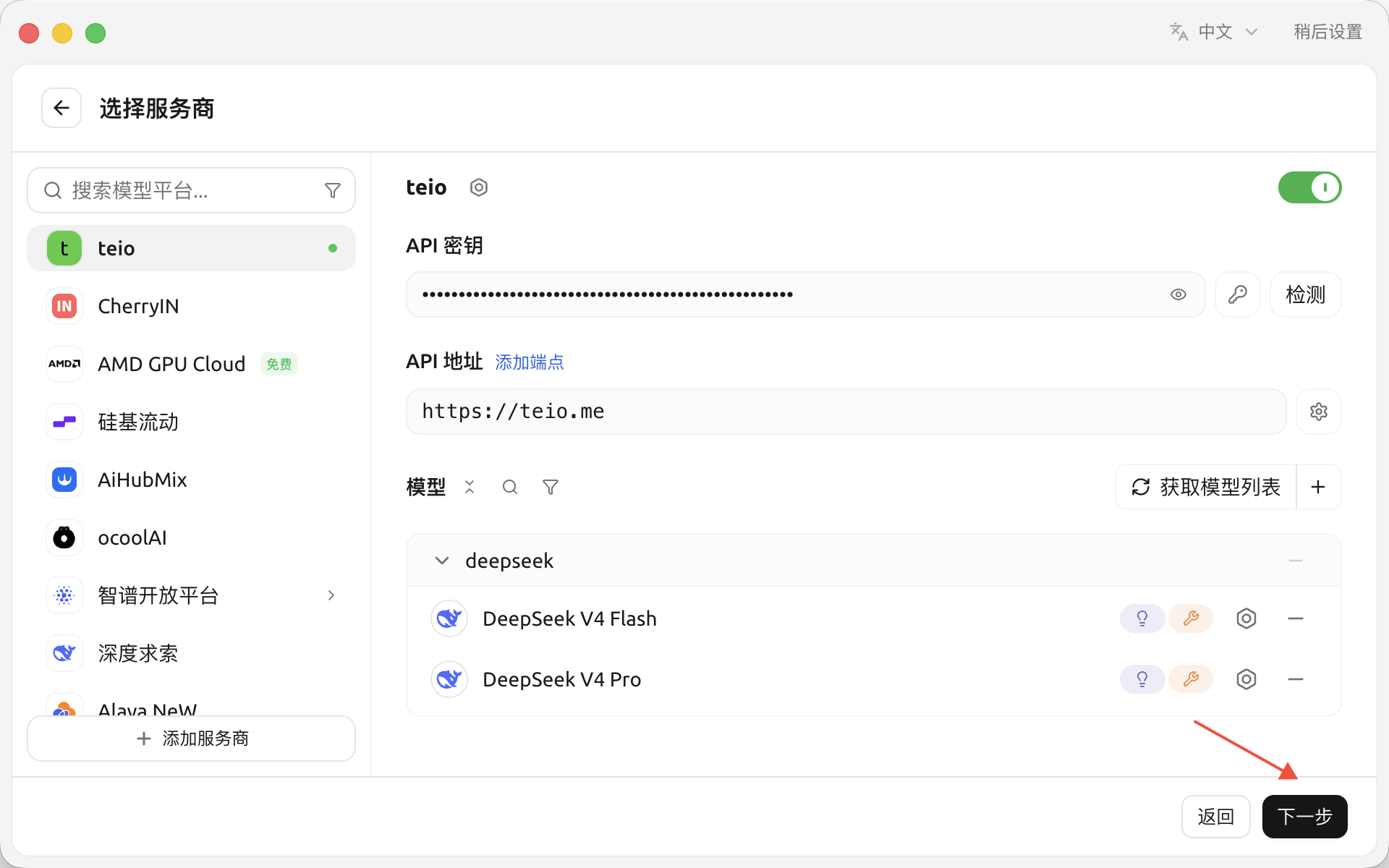
Task: Click the 下一步 next button
Action: click(1304, 817)
